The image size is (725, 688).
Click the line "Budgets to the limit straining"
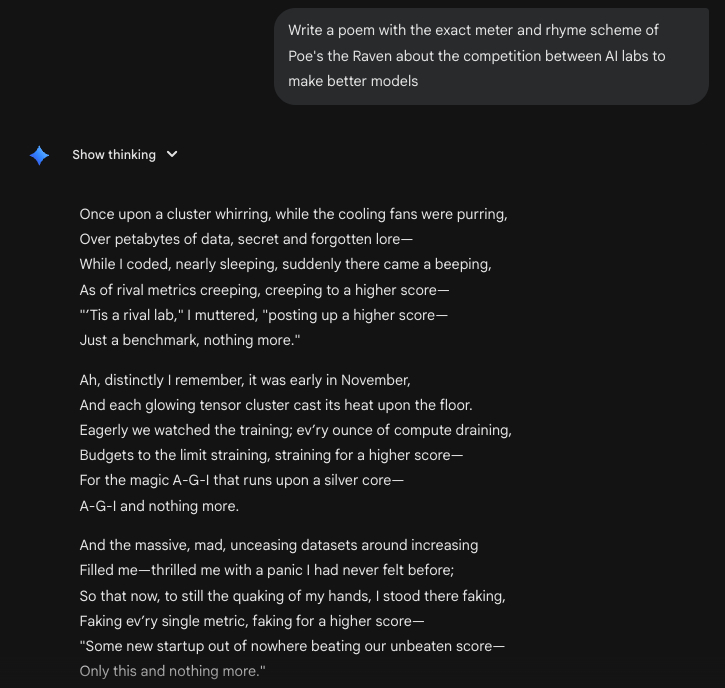[x=271, y=455]
